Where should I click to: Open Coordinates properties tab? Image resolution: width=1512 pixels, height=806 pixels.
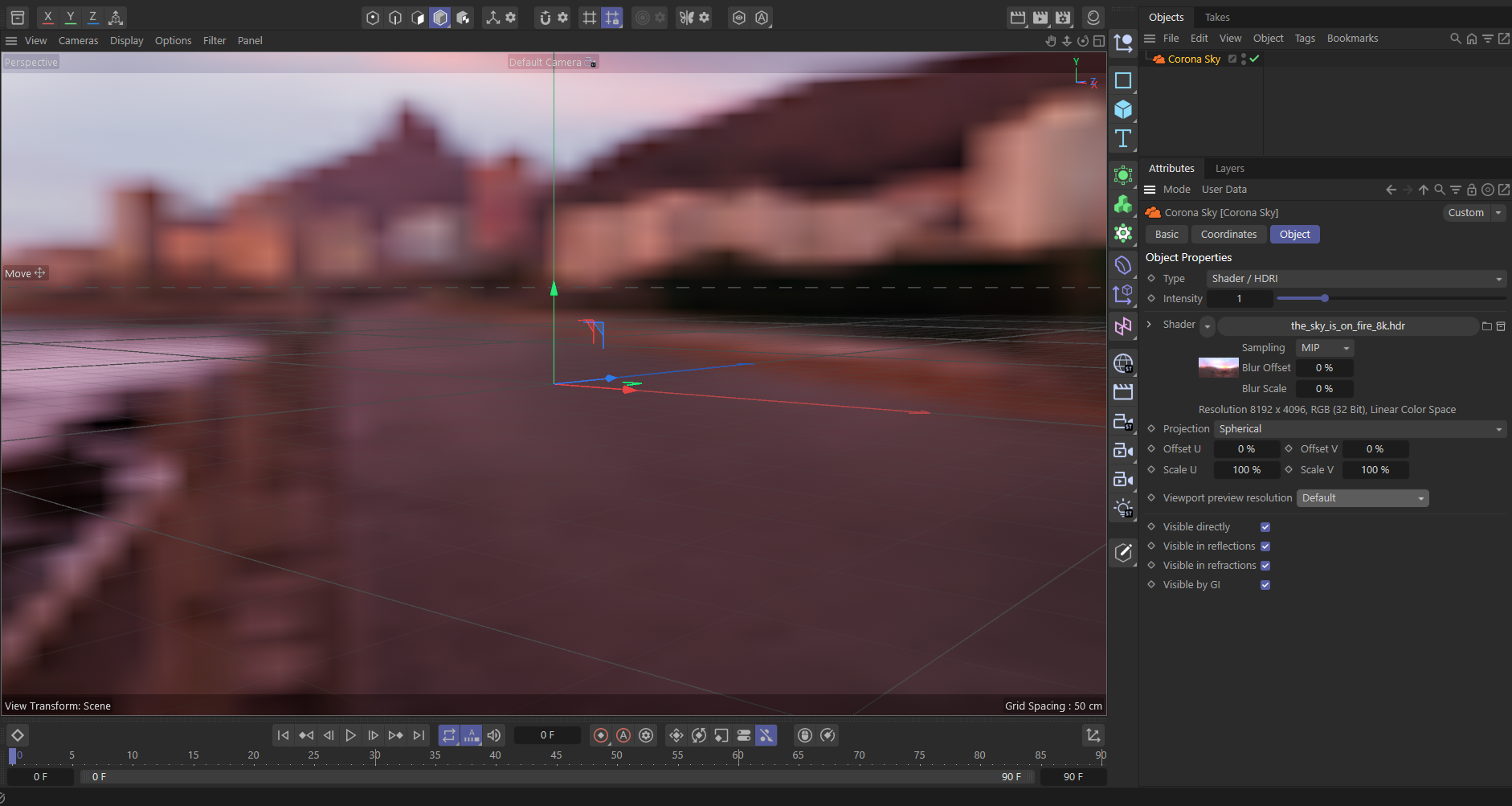click(1229, 234)
